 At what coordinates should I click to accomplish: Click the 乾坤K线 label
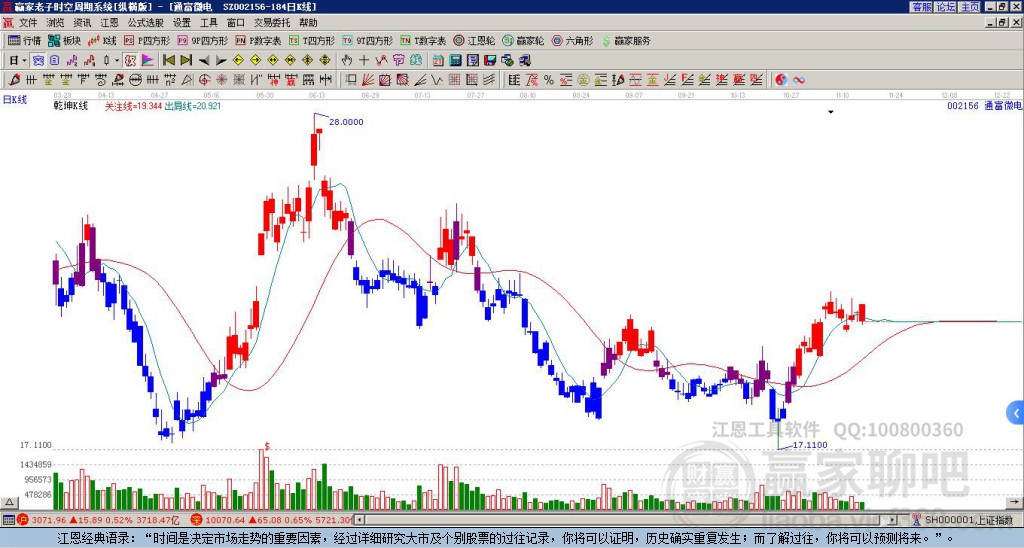pyautogui.click(x=71, y=106)
